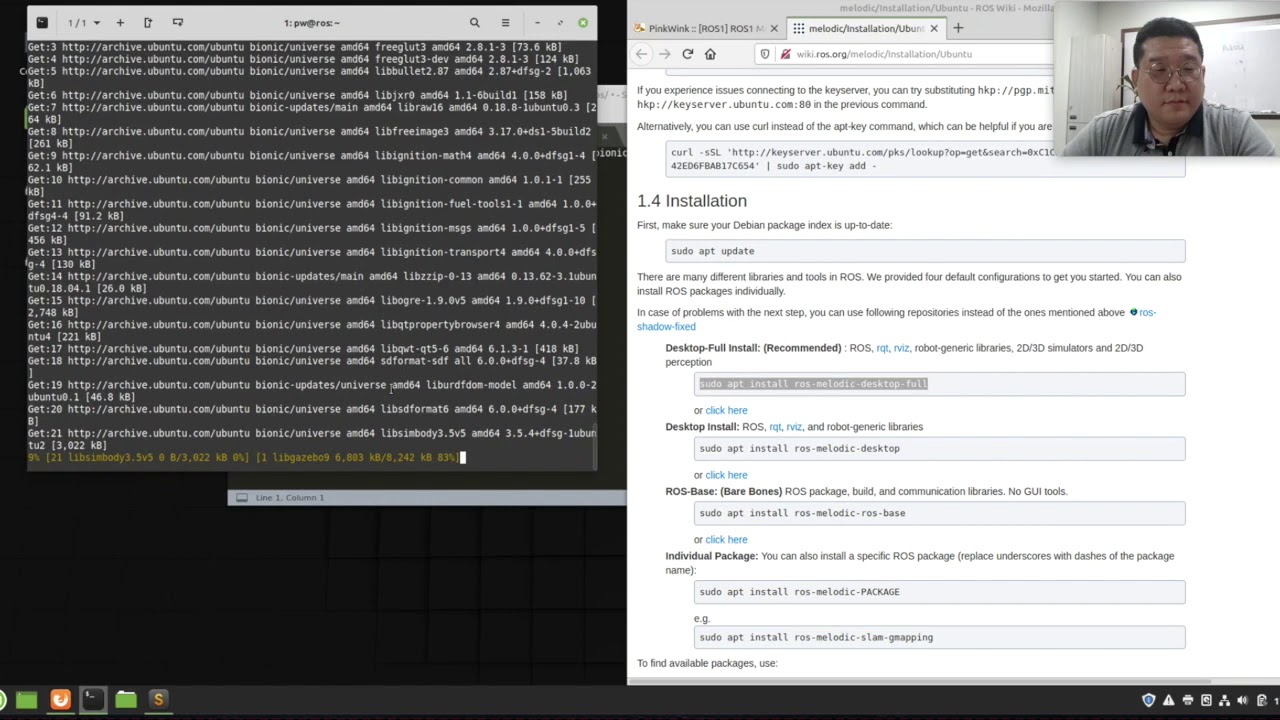1280x720 pixels.
Task: Click the terminal title "1: pw@ros:~"
Action: pyautogui.click(x=311, y=22)
